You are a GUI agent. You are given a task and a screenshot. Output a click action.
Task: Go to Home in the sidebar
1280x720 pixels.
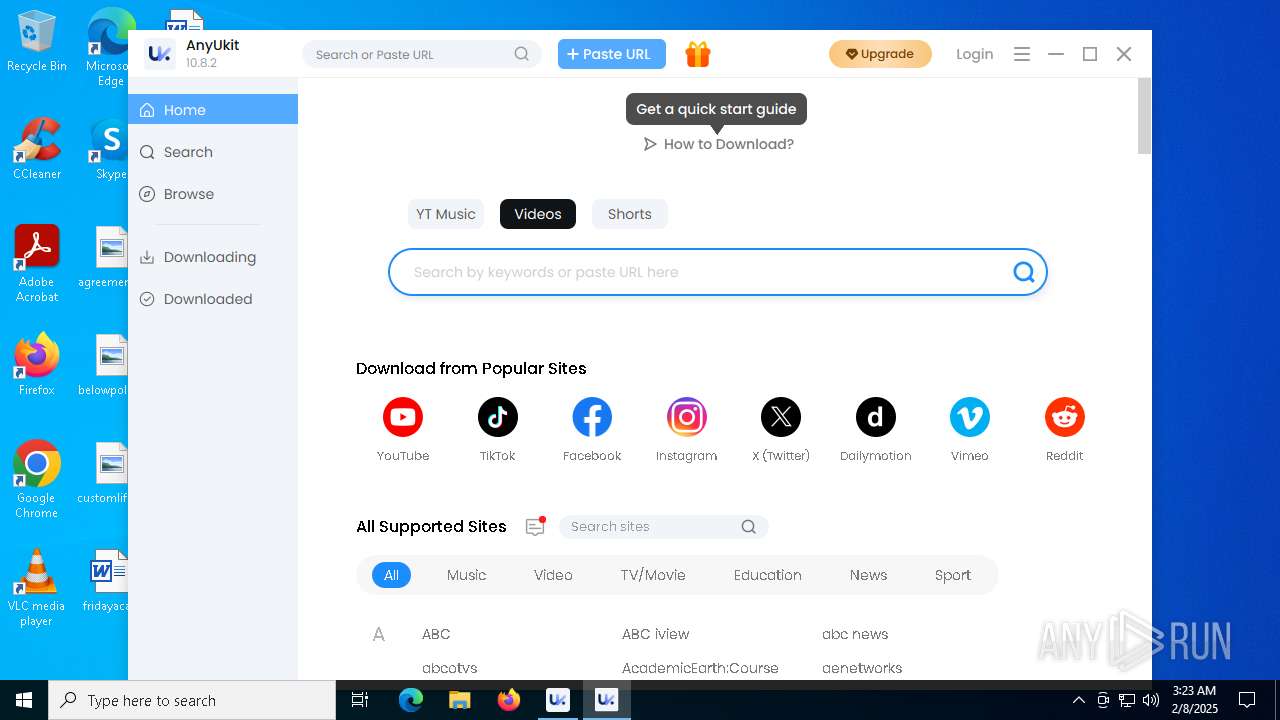213,110
